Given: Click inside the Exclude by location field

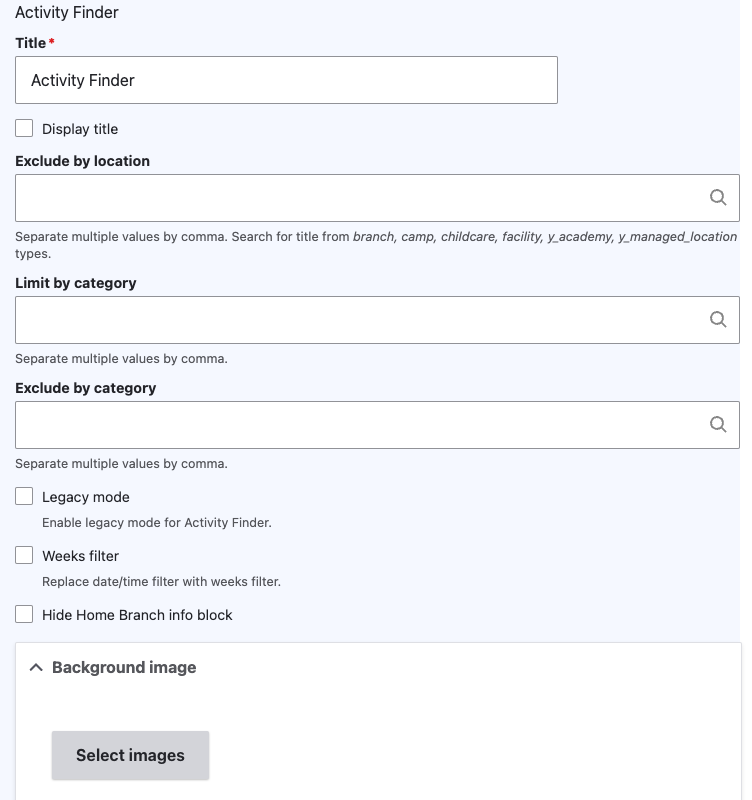Looking at the screenshot, I should (x=377, y=198).
